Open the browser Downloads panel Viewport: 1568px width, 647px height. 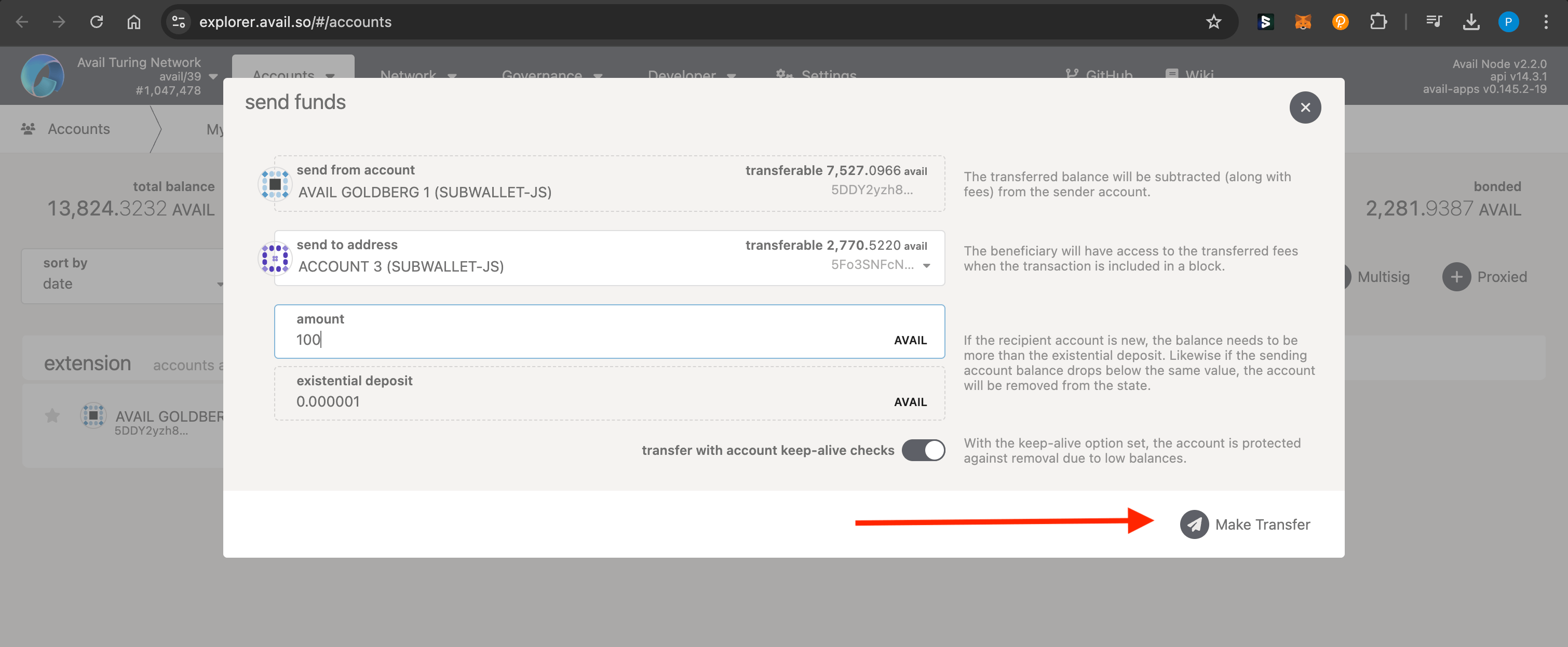point(1472,21)
